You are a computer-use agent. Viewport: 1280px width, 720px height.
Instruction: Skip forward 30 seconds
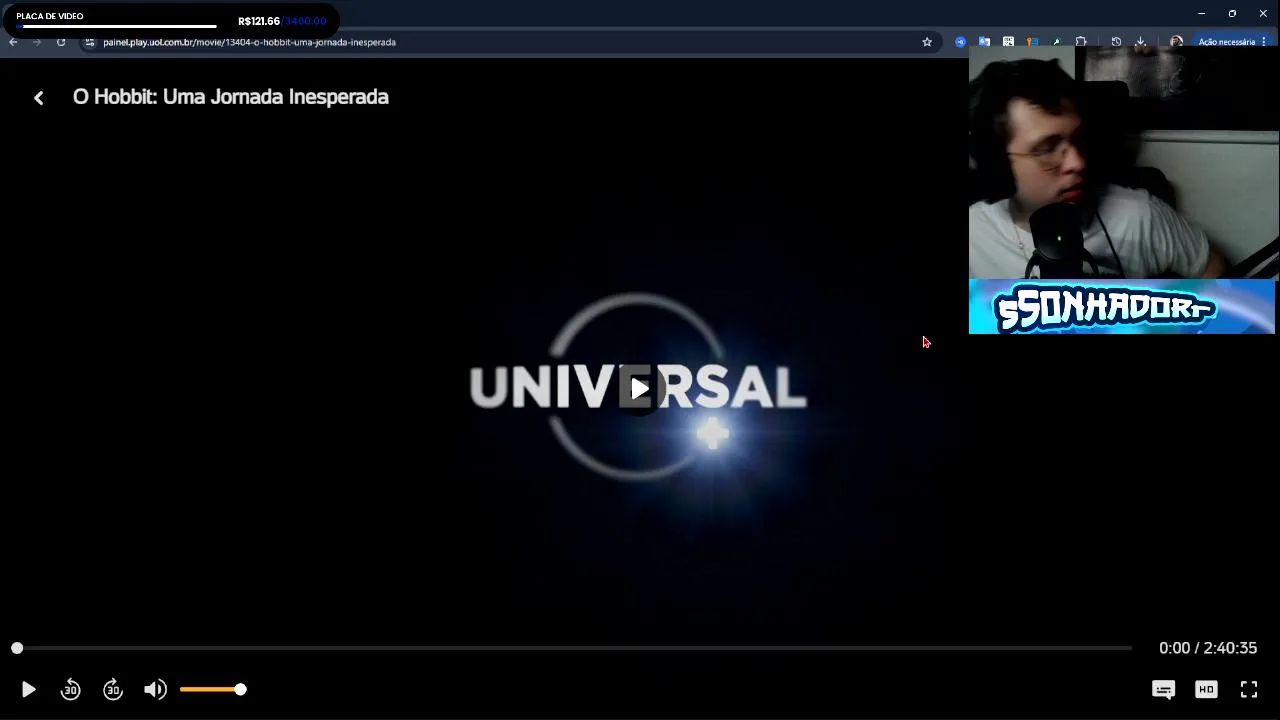coord(113,689)
